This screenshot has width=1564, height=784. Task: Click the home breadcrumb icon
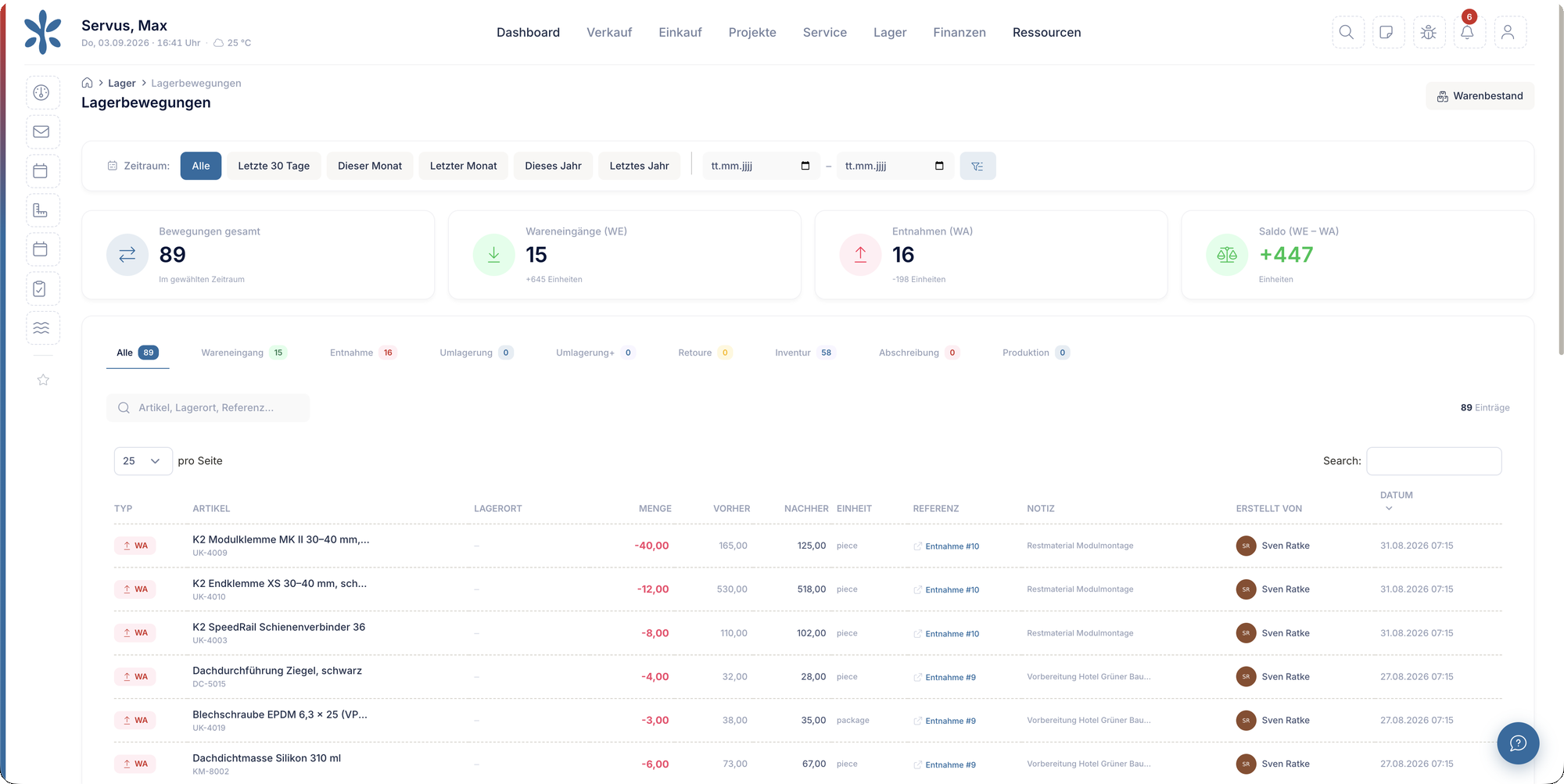88,83
